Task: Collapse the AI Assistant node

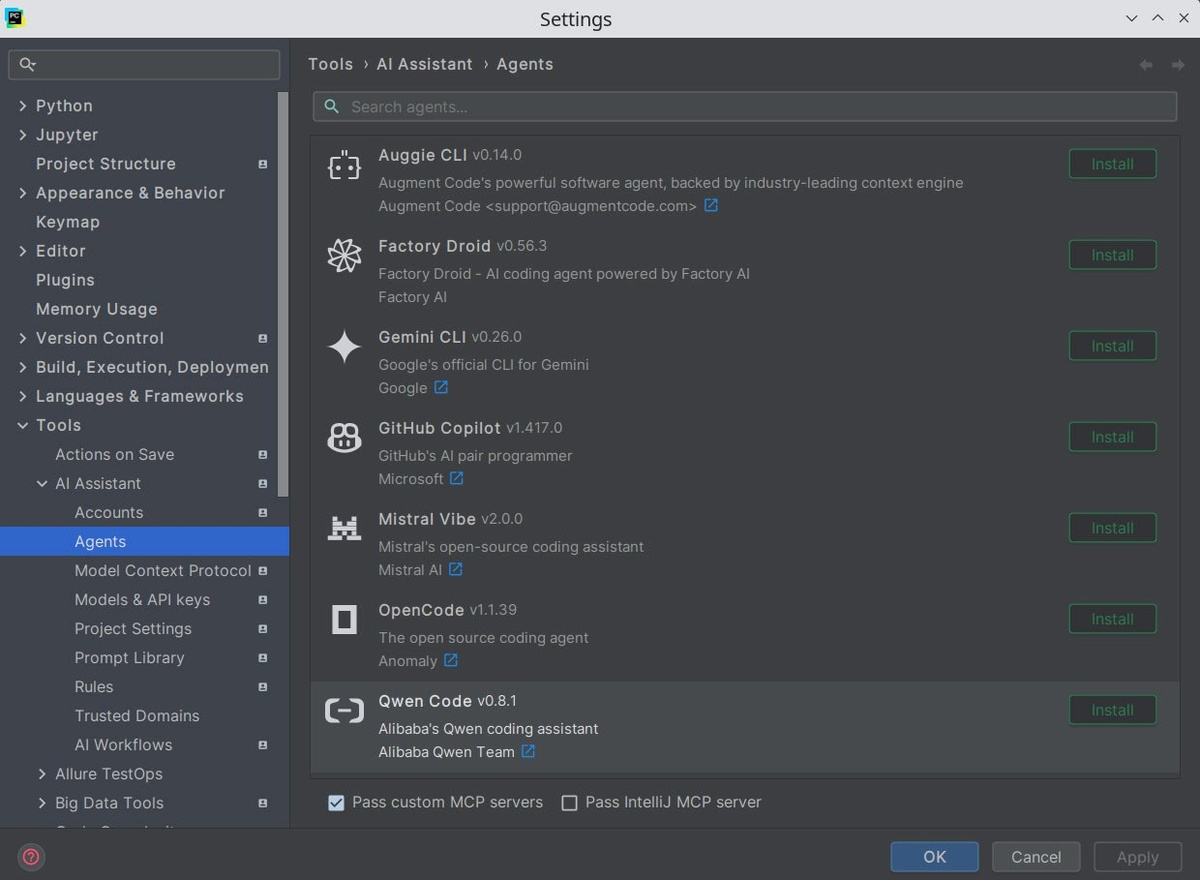Action: pyautogui.click(x=42, y=483)
